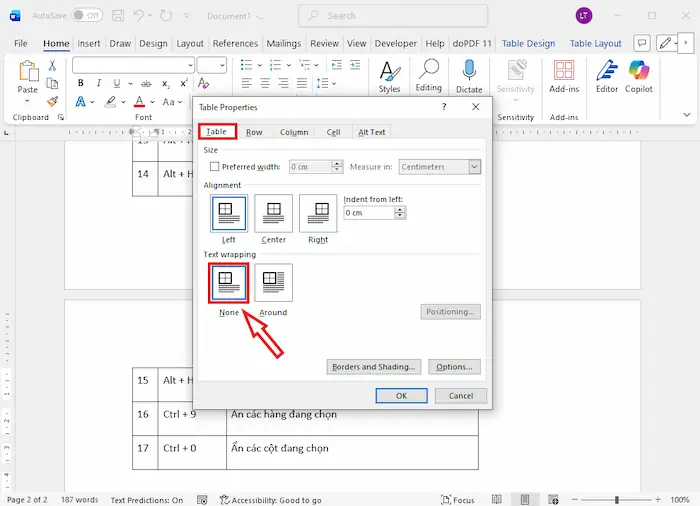
Task: Enable the Preferred width checkbox
Action: coord(215,167)
